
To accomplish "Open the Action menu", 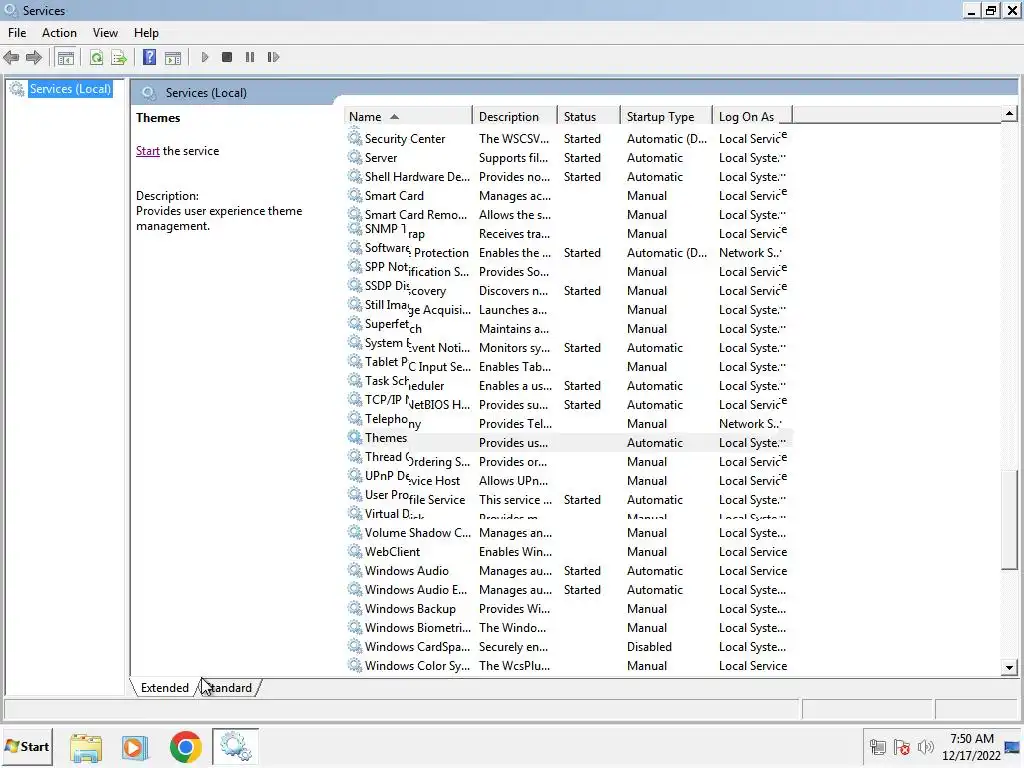I will pyautogui.click(x=59, y=33).
